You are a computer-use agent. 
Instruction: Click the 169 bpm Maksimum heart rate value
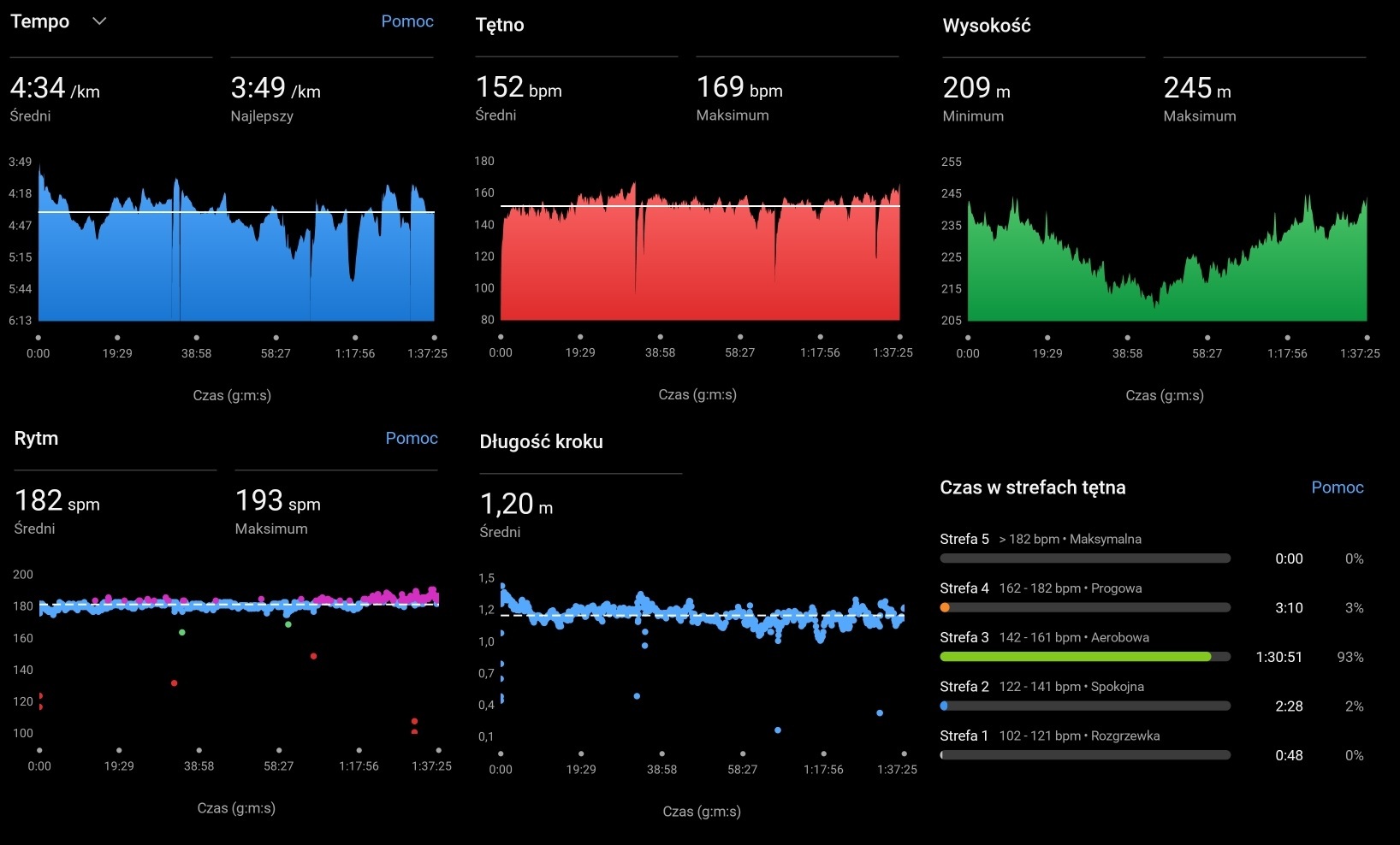coord(739,89)
